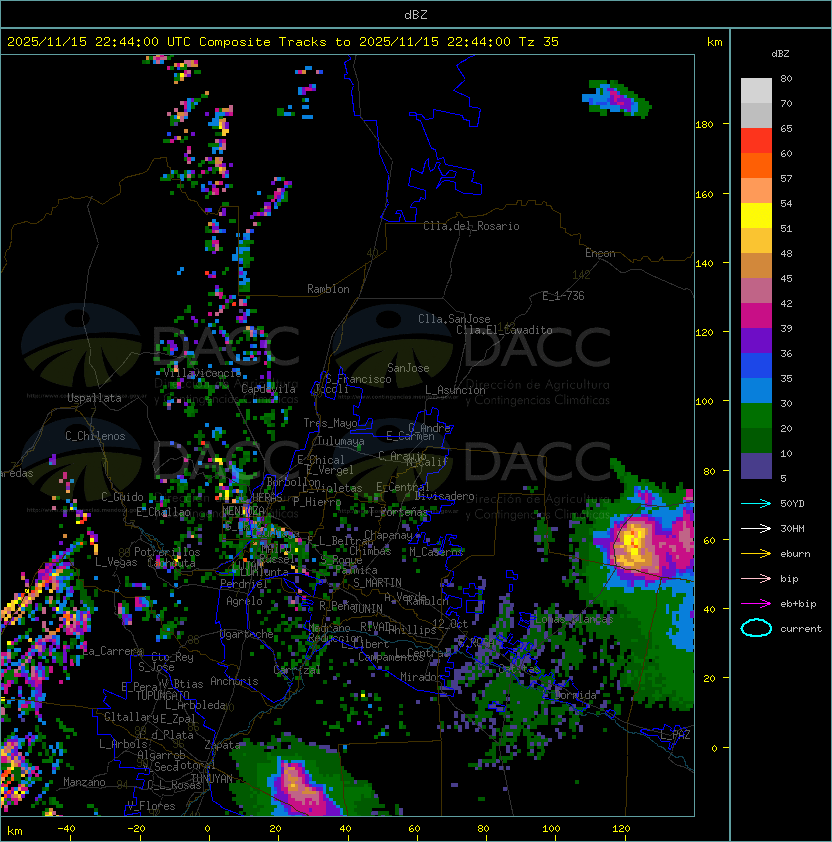
Task: Click the 'C_Chilenos' map label
Action: (x=95, y=436)
